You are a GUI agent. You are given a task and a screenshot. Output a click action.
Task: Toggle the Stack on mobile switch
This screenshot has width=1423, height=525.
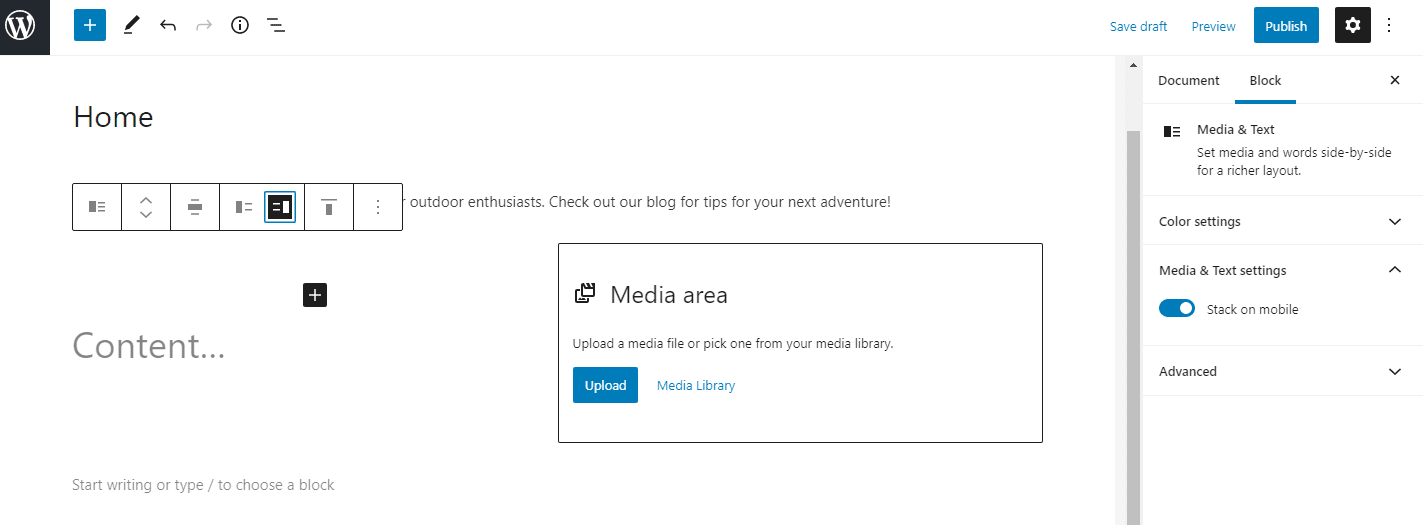click(1177, 309)
